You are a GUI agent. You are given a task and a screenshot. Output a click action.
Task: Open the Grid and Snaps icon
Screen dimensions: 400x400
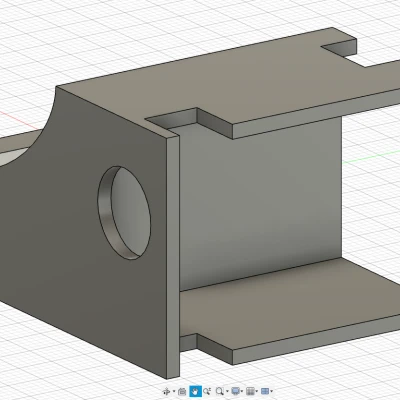tap(250, 391)
